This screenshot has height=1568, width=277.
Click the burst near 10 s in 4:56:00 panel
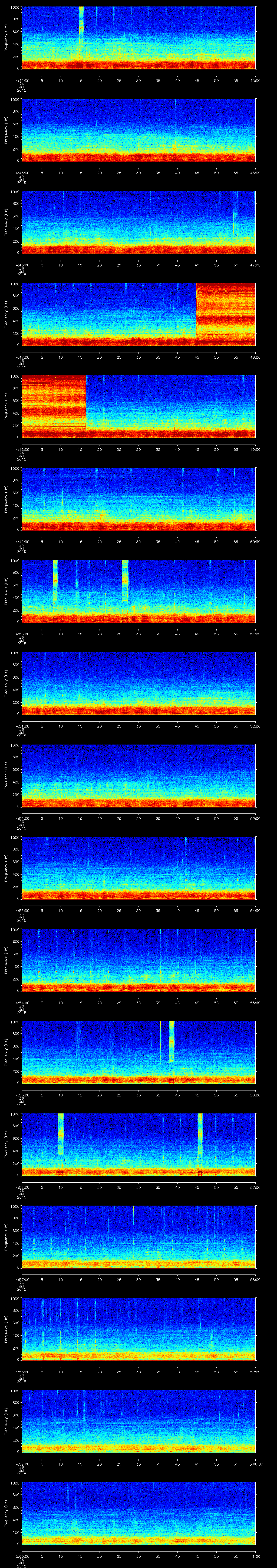tap(61, 1134)
